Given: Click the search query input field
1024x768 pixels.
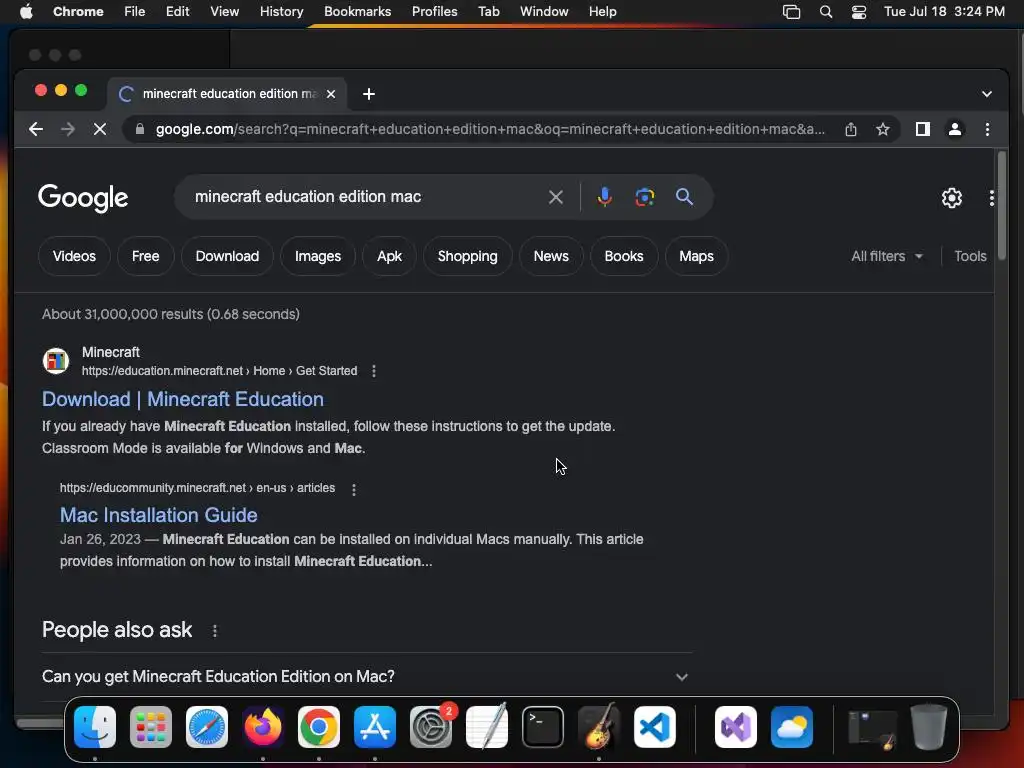Looking at the screenshot, I should pos(366,197).
